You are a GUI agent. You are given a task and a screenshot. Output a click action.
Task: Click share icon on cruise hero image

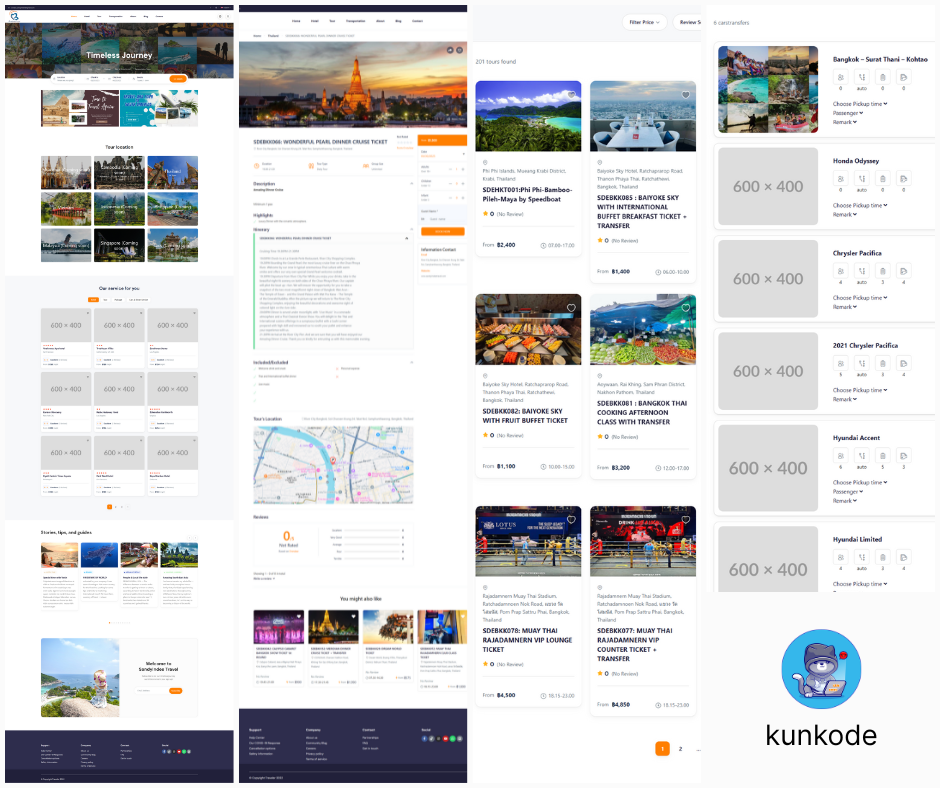coord(451,49)
